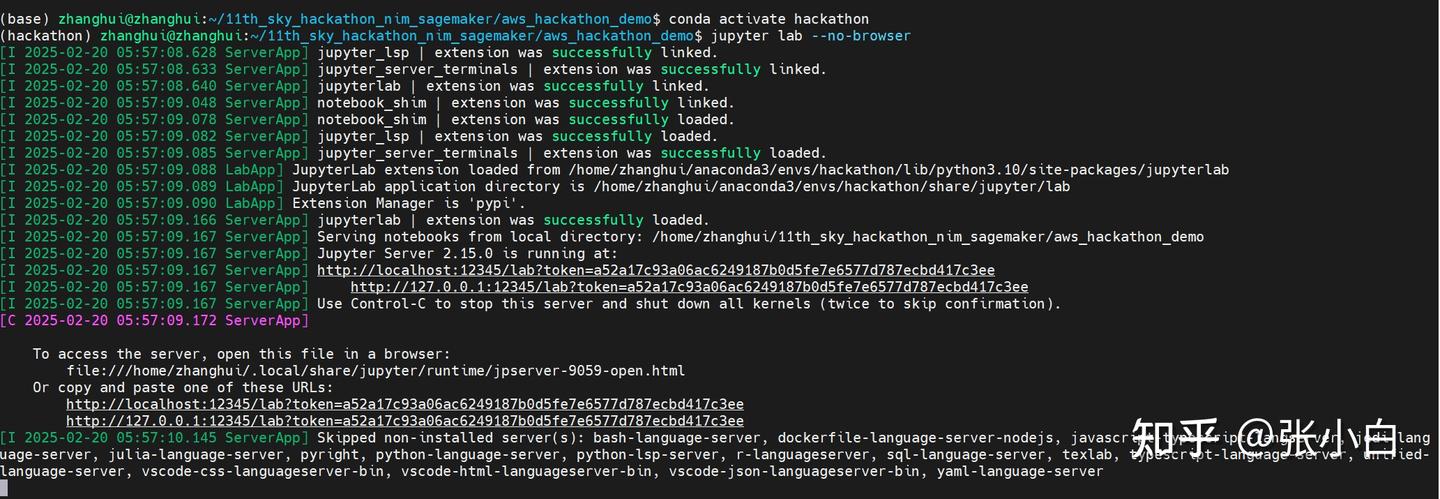Click 'To access the server, open this file' line
Image resolution: width=1440 pixels, height=499 pixels.
241,353
